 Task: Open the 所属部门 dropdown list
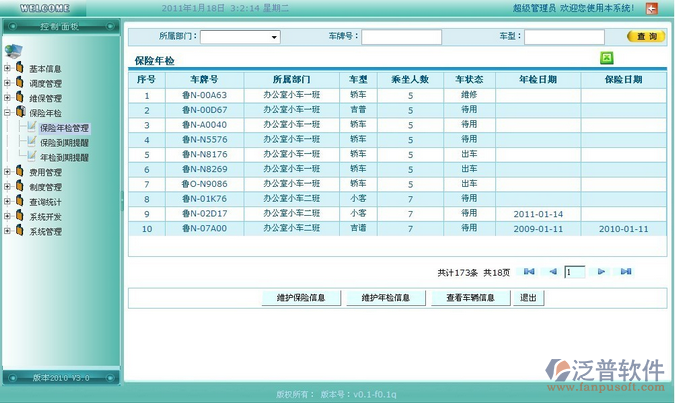(x=275, y=37)
